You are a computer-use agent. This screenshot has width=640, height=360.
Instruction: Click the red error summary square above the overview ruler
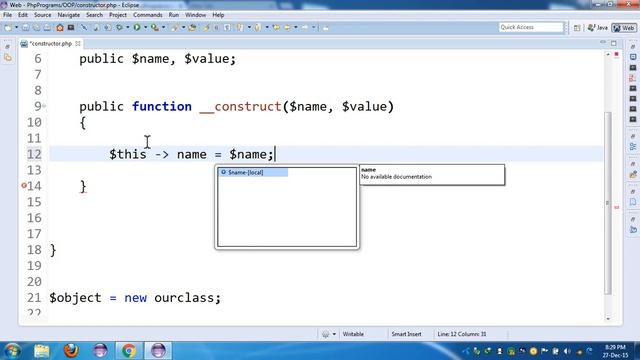pos(617,54)
